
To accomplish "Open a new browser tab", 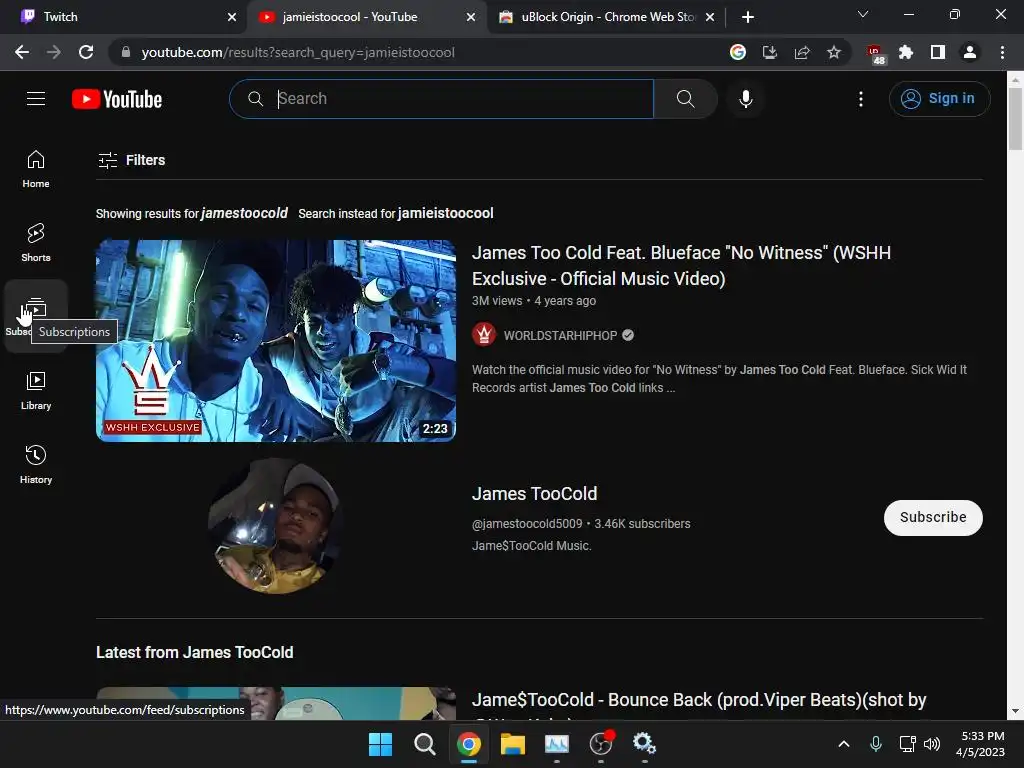I will 748,17.
